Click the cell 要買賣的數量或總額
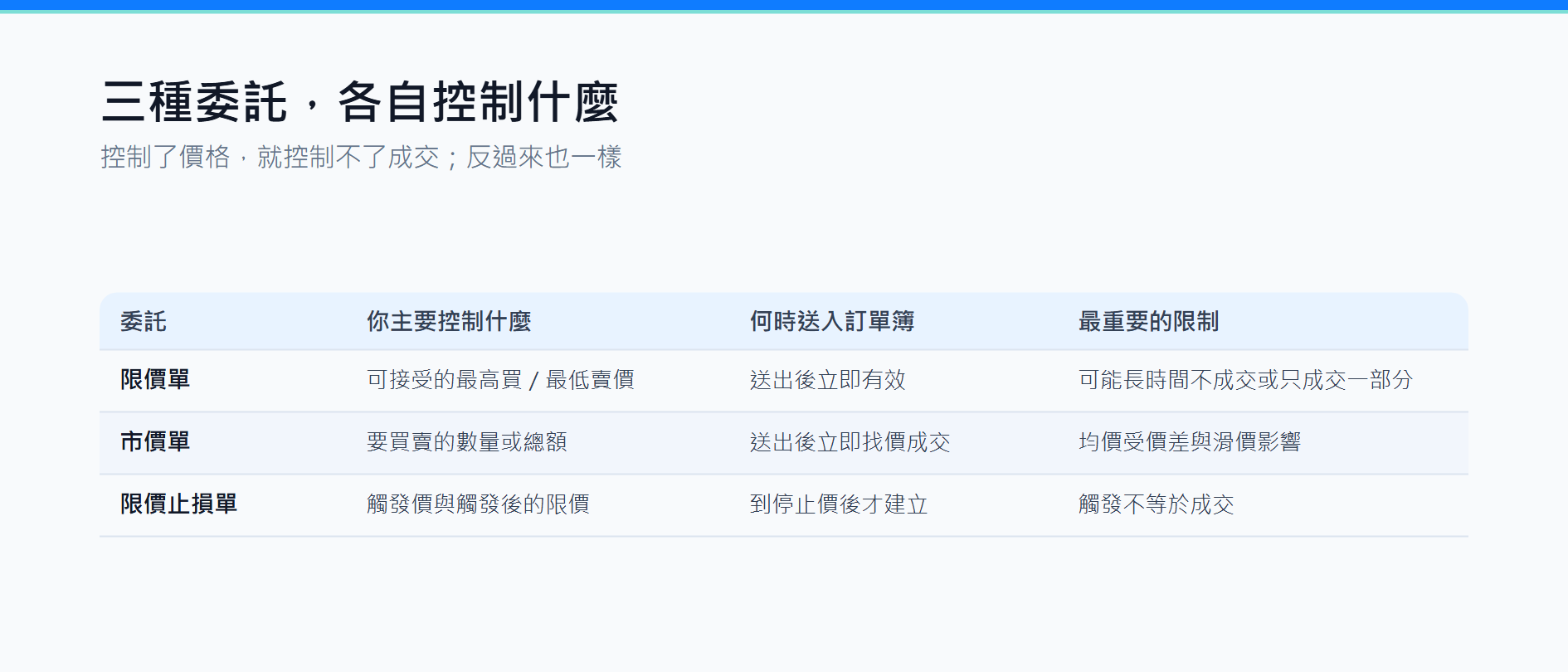The height and width of the screenshot is (672, 1568). [467, 442]
